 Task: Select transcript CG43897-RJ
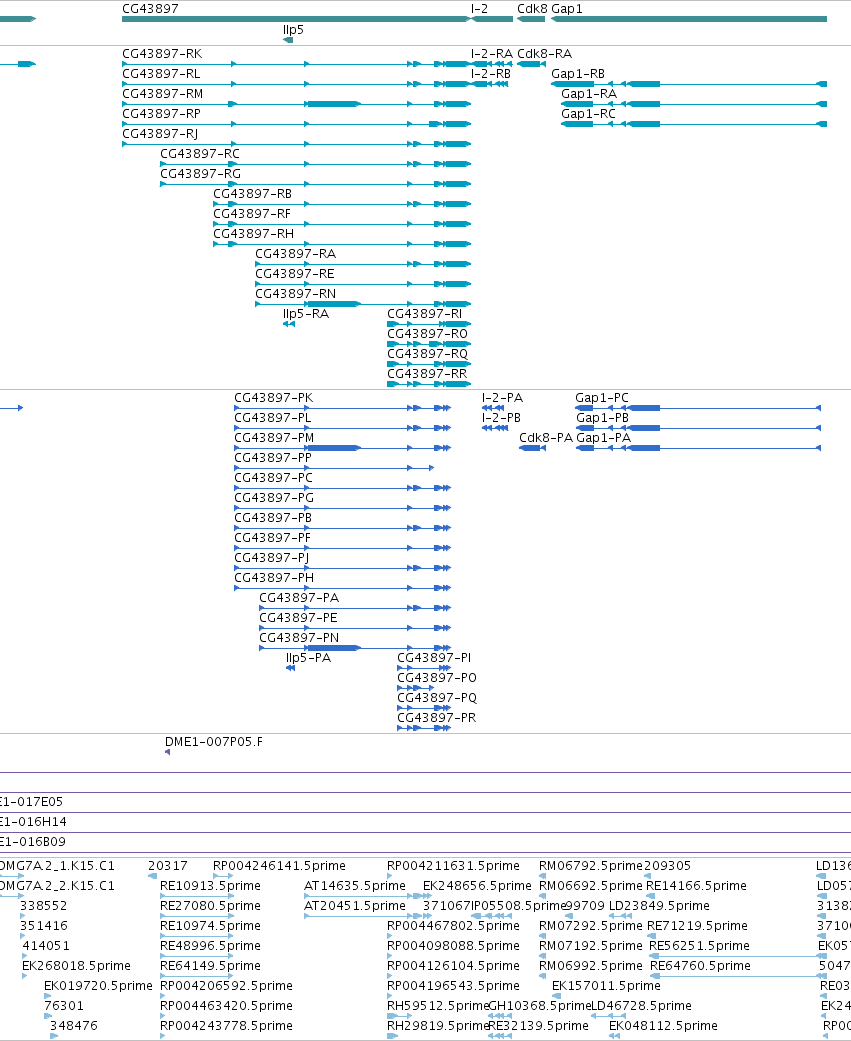pyautogui.click(x=296, y=144)
